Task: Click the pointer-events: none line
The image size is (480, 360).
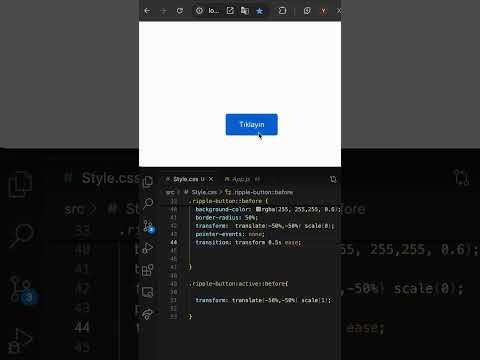Action: coord(230,234)
